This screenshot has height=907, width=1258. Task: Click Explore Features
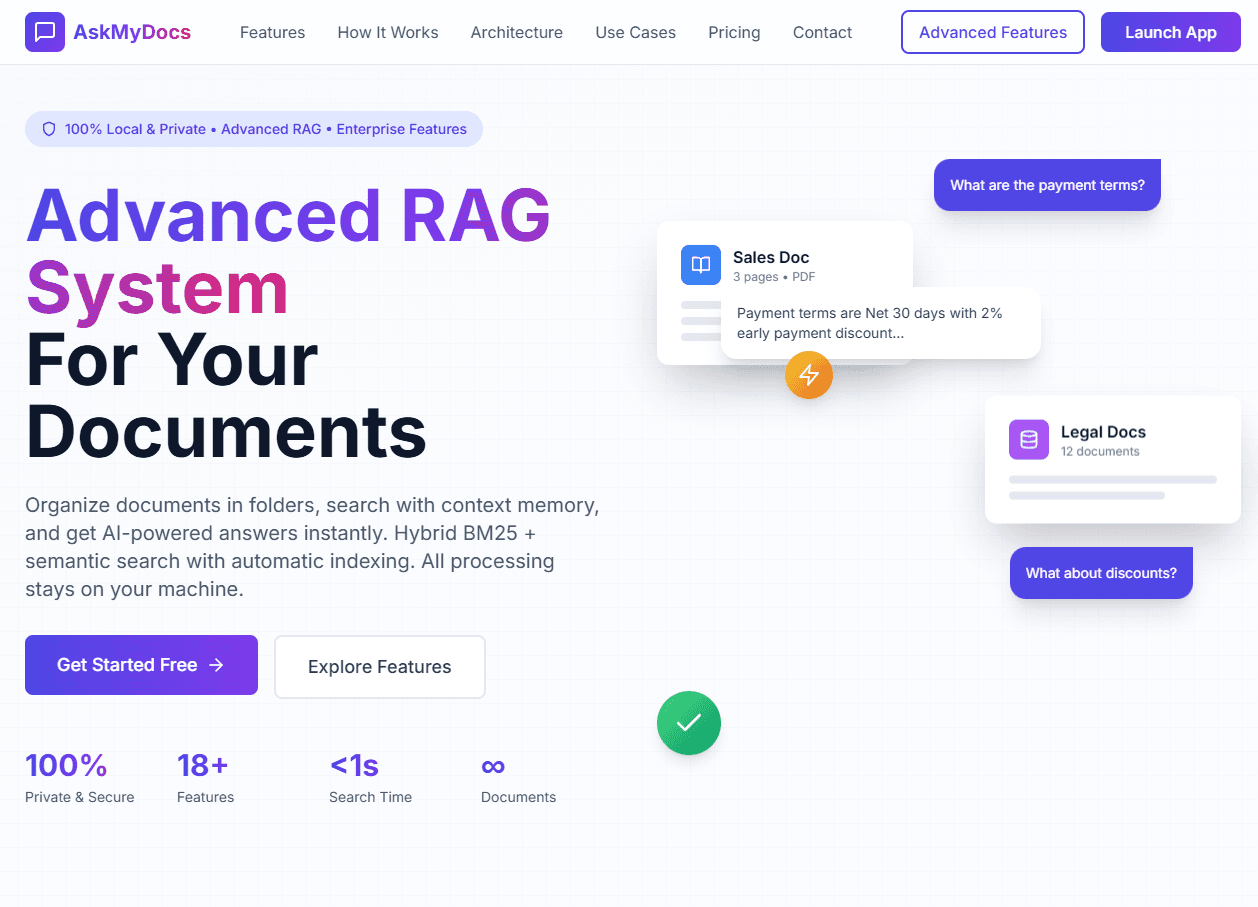click(x=379, y=666)
